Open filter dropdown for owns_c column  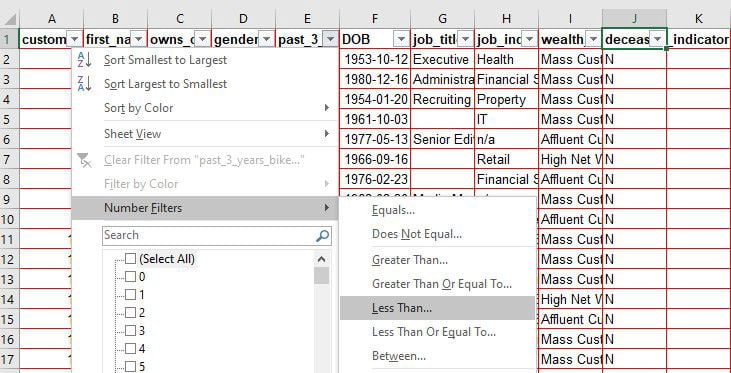pyautogui.click(x=202, y=40)
